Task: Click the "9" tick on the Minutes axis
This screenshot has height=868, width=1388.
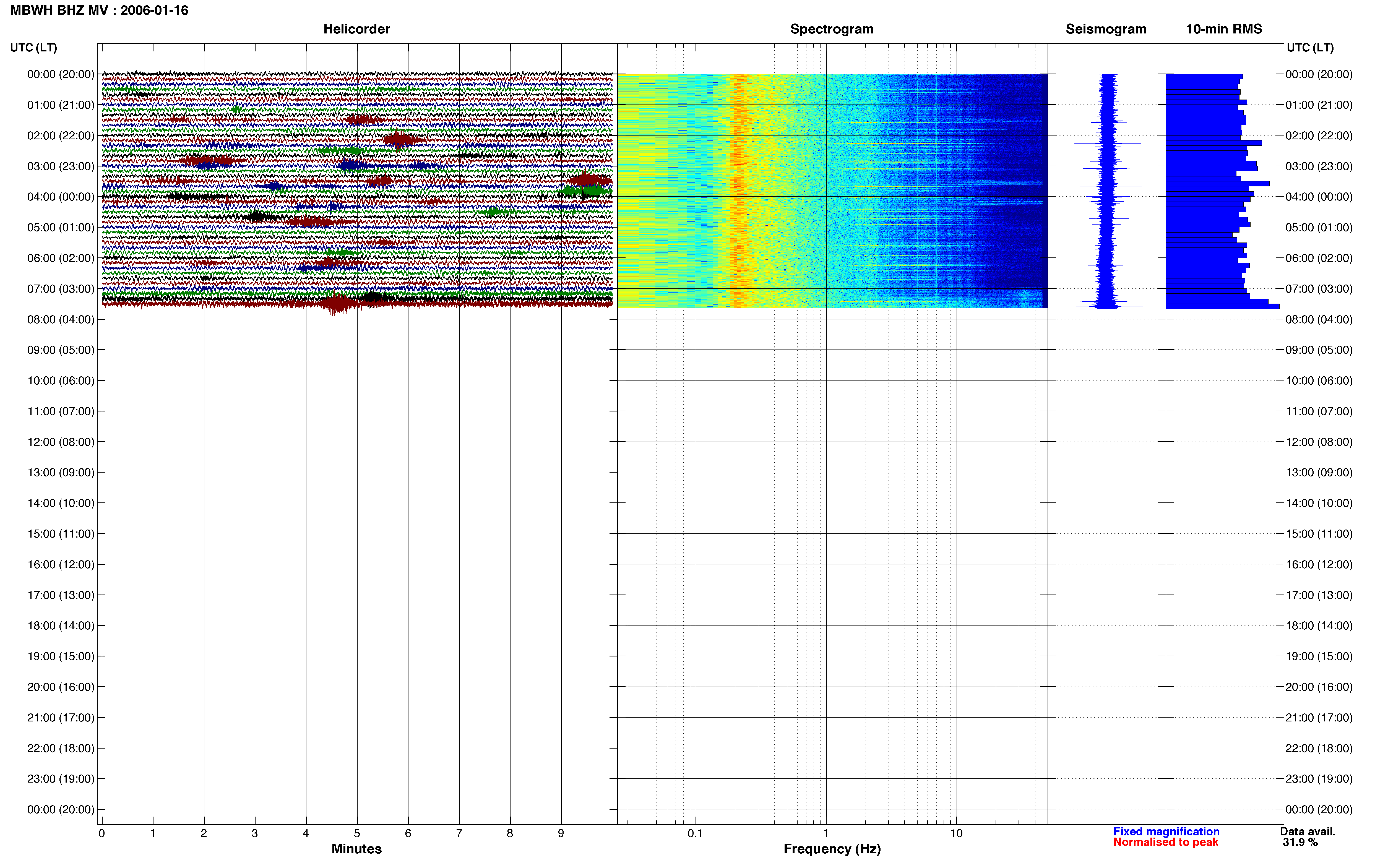Action: (561, 833)
